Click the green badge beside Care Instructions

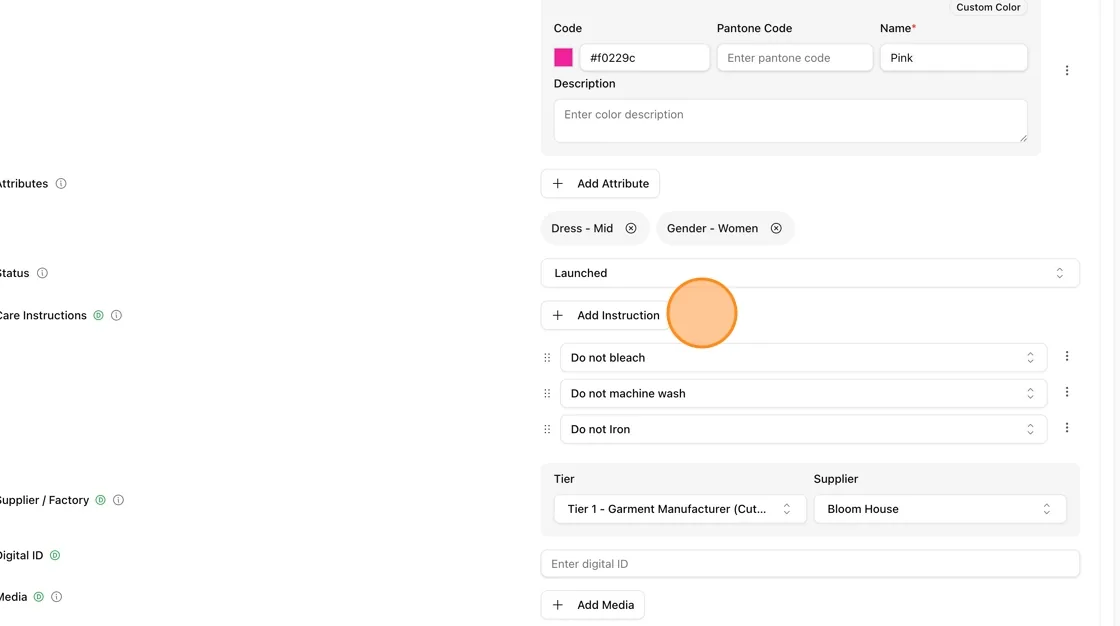(x=99, y=315)
